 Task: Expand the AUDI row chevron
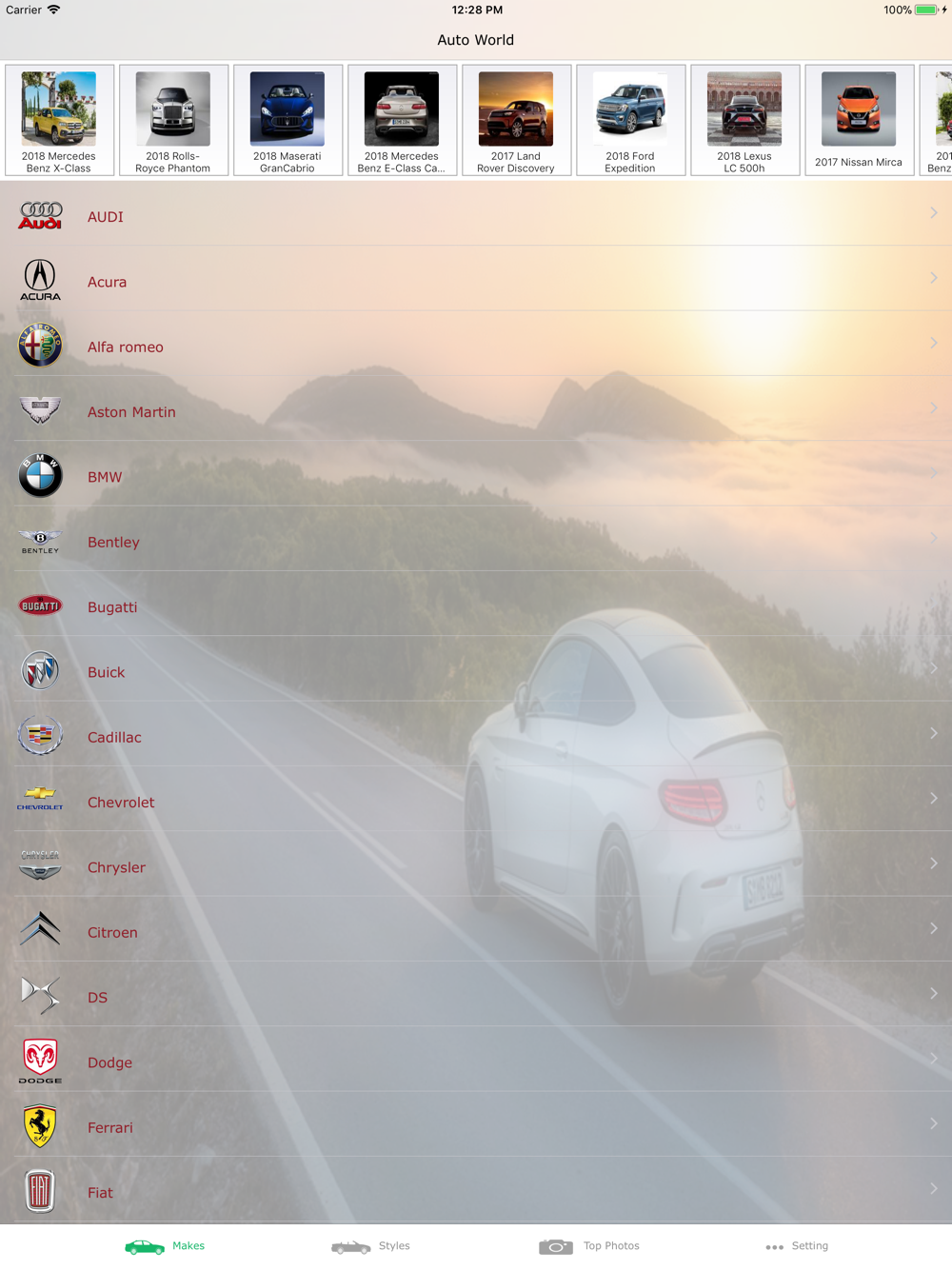pos(934,212)
